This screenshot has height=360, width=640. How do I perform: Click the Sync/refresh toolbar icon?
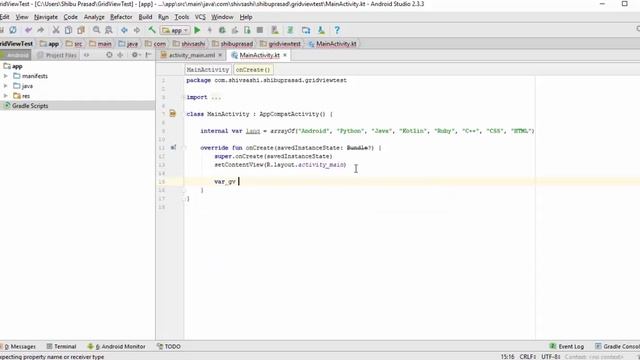pyautogui.click(x=13, y=30)
